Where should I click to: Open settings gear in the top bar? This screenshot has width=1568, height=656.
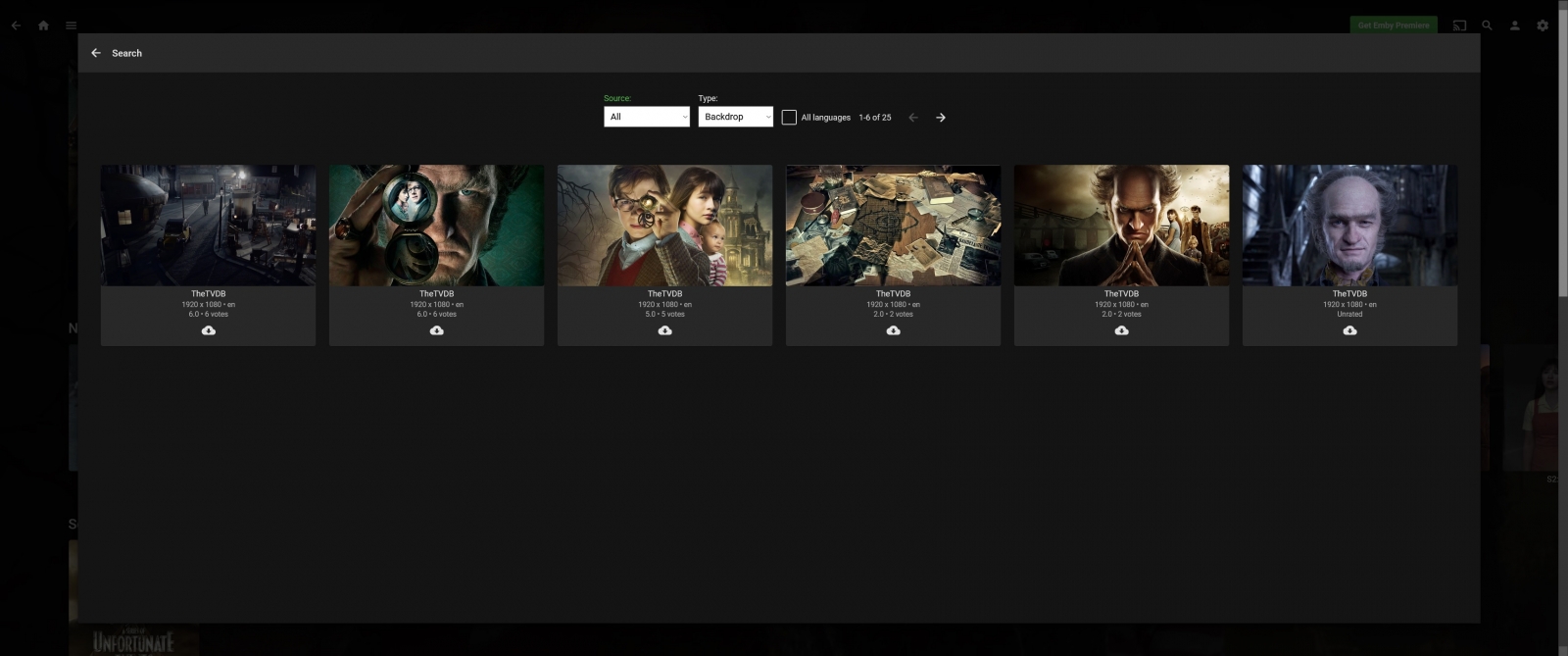pyautogui.click(x=1543, y=25)
